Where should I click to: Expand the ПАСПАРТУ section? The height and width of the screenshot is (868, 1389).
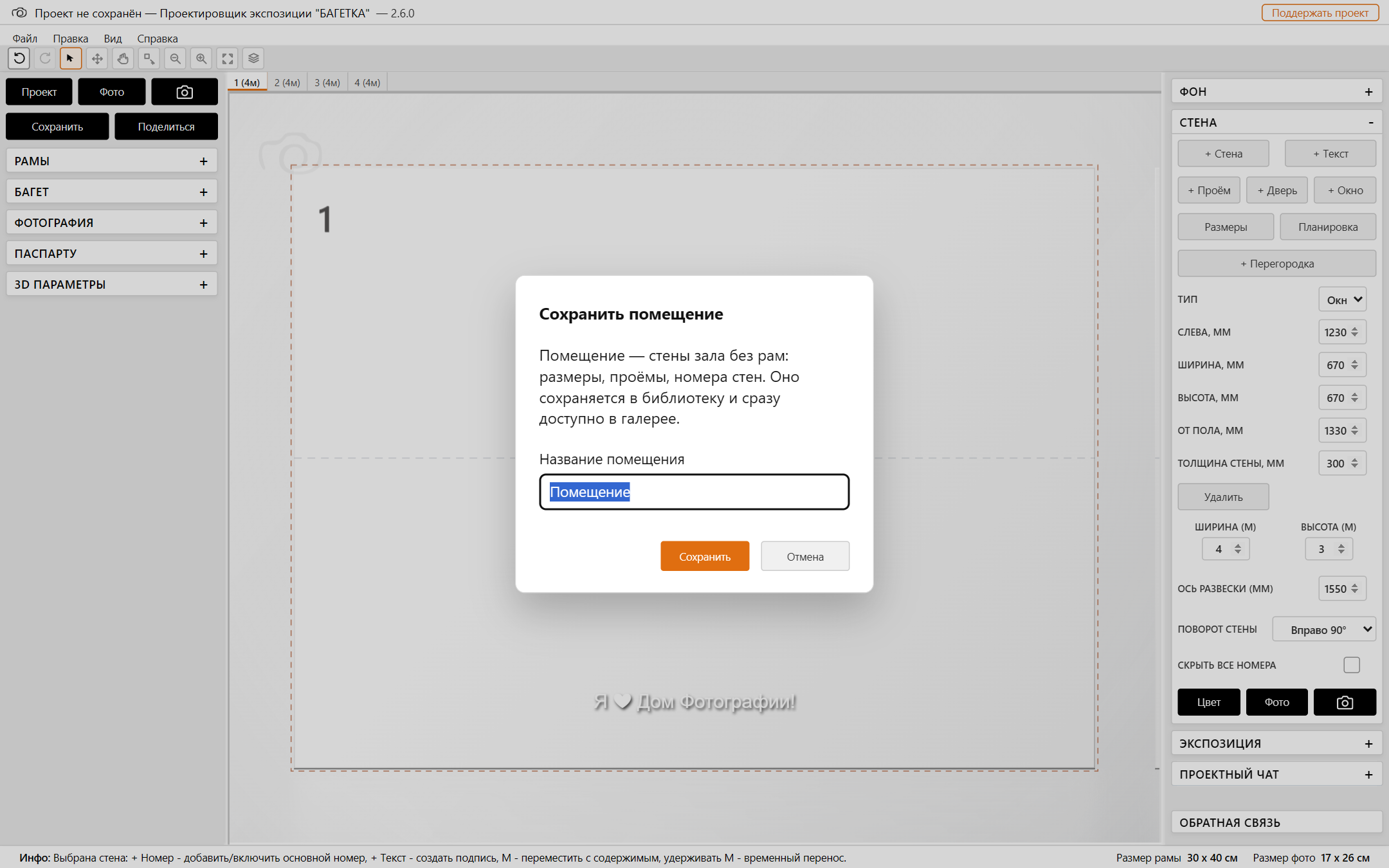(x=112, y=253)
